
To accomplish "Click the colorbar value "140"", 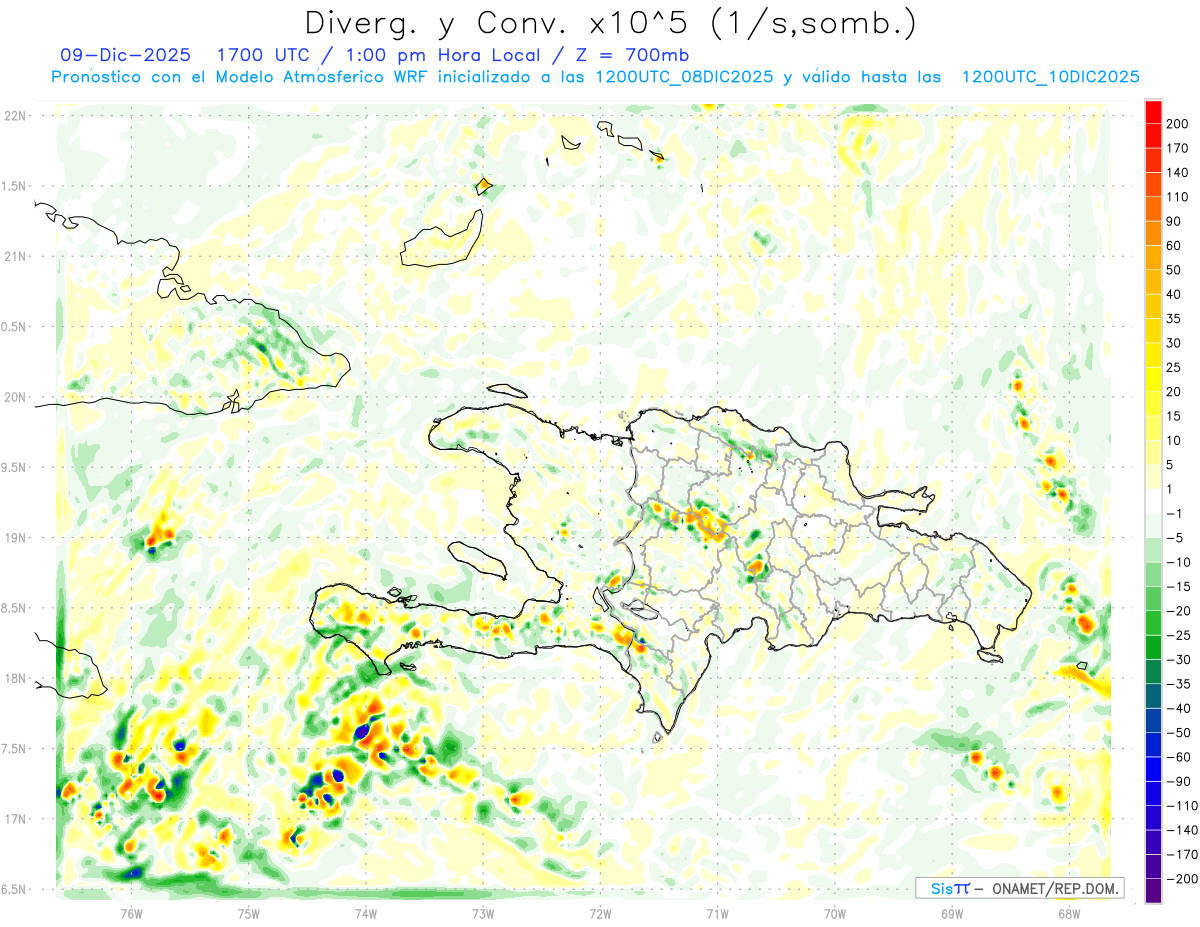I will coord(1177,172).
